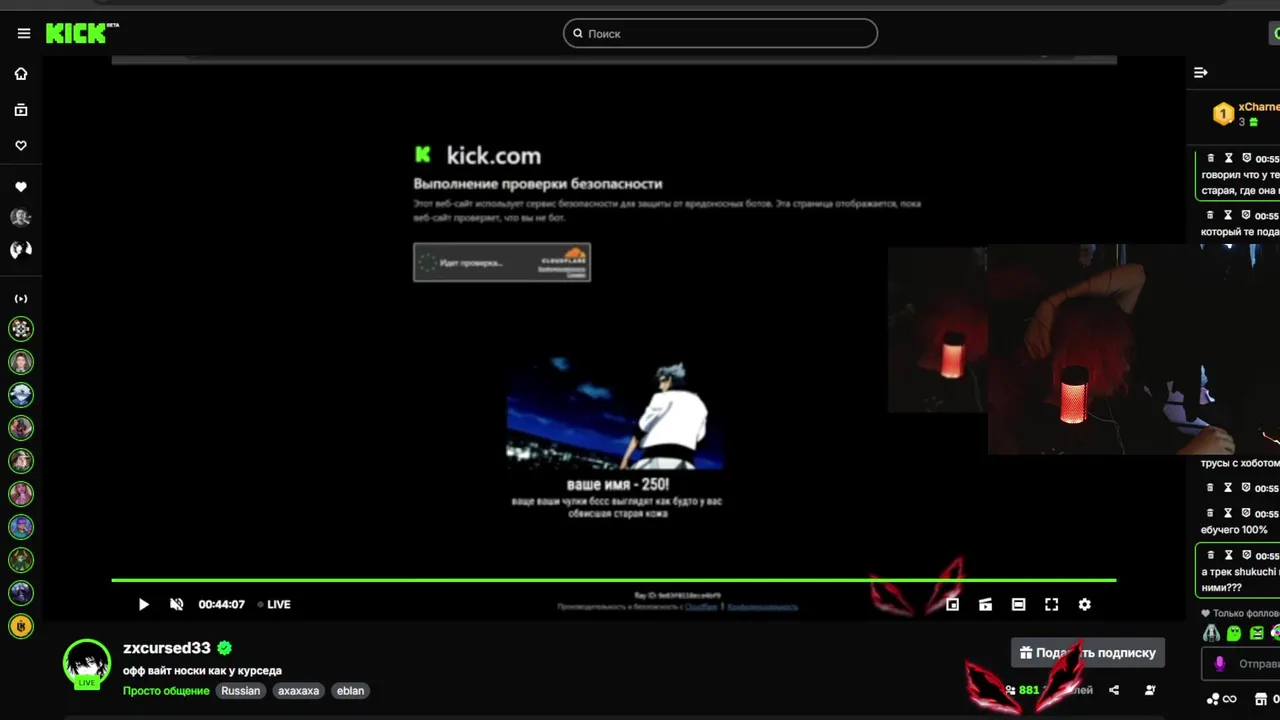The width and height of the screenshot is (1280, 720).
Task: Open the outlined heart Following icon in the sidebar
Action: tap(21, 146)
